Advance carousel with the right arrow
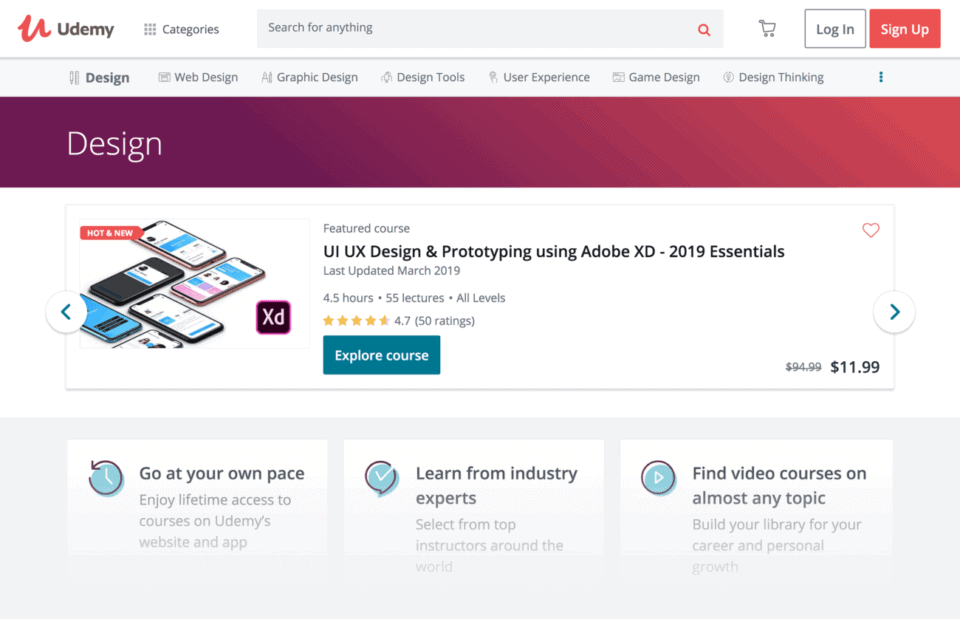Viewport: 960px width, 619px height. [x=894, y=312]
